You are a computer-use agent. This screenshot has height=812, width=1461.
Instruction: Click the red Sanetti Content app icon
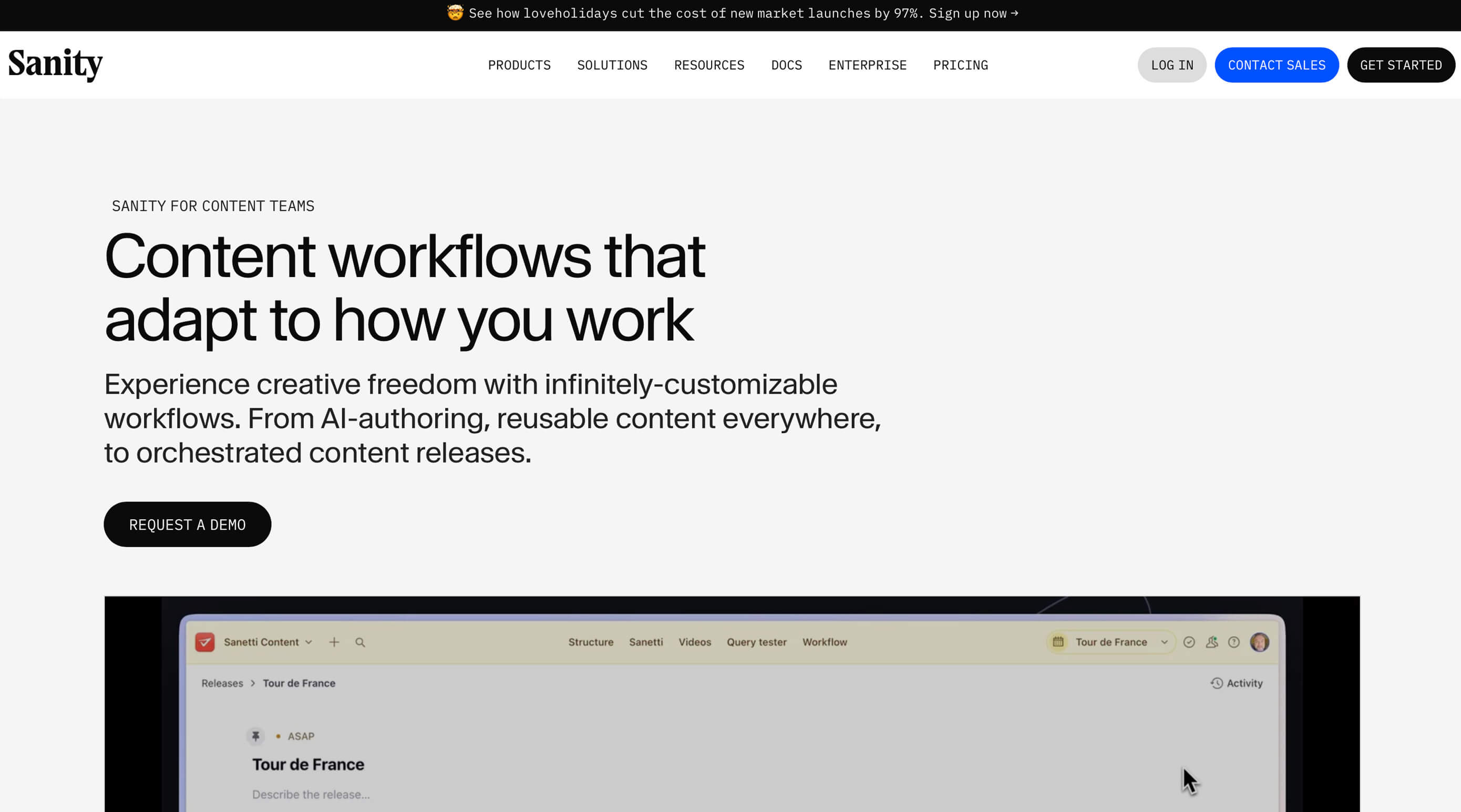(x=205, y=642)
